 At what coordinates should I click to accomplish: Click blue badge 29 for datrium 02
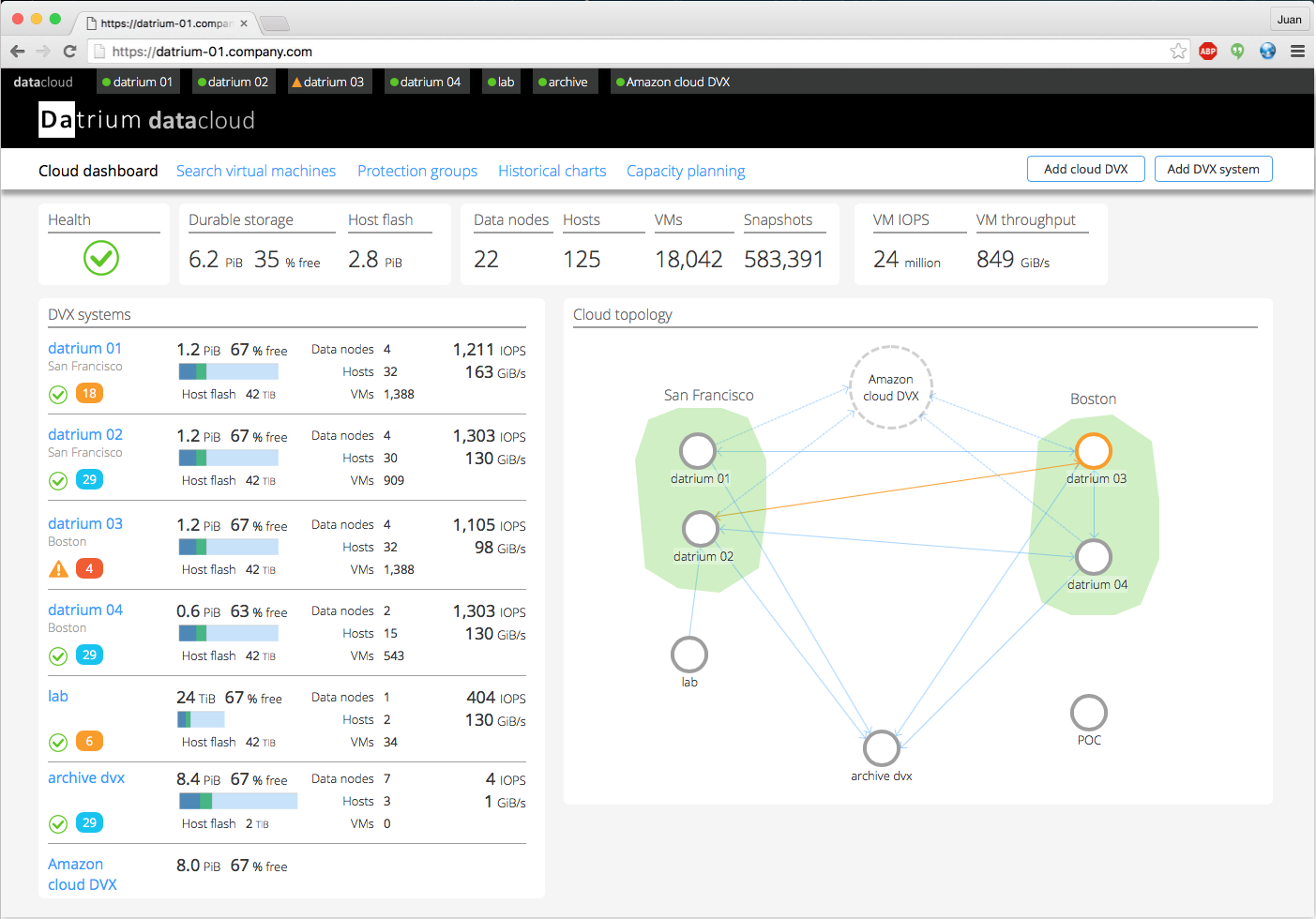pos(89,479)
